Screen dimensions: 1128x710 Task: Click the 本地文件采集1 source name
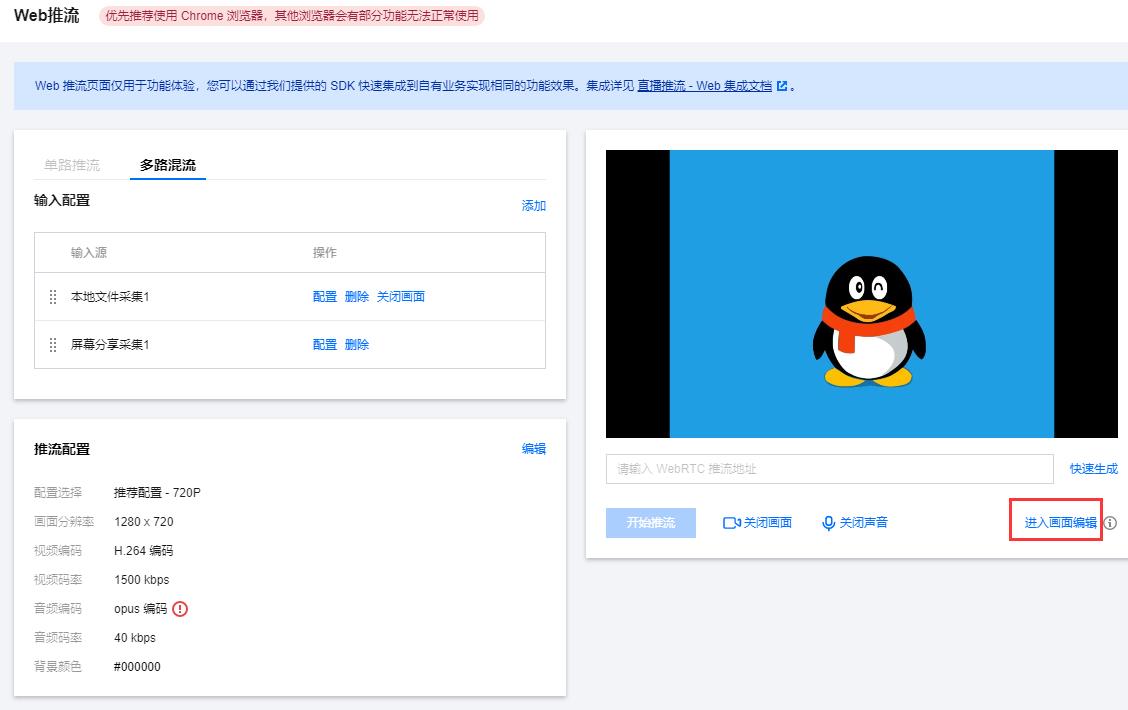point(110,296)
